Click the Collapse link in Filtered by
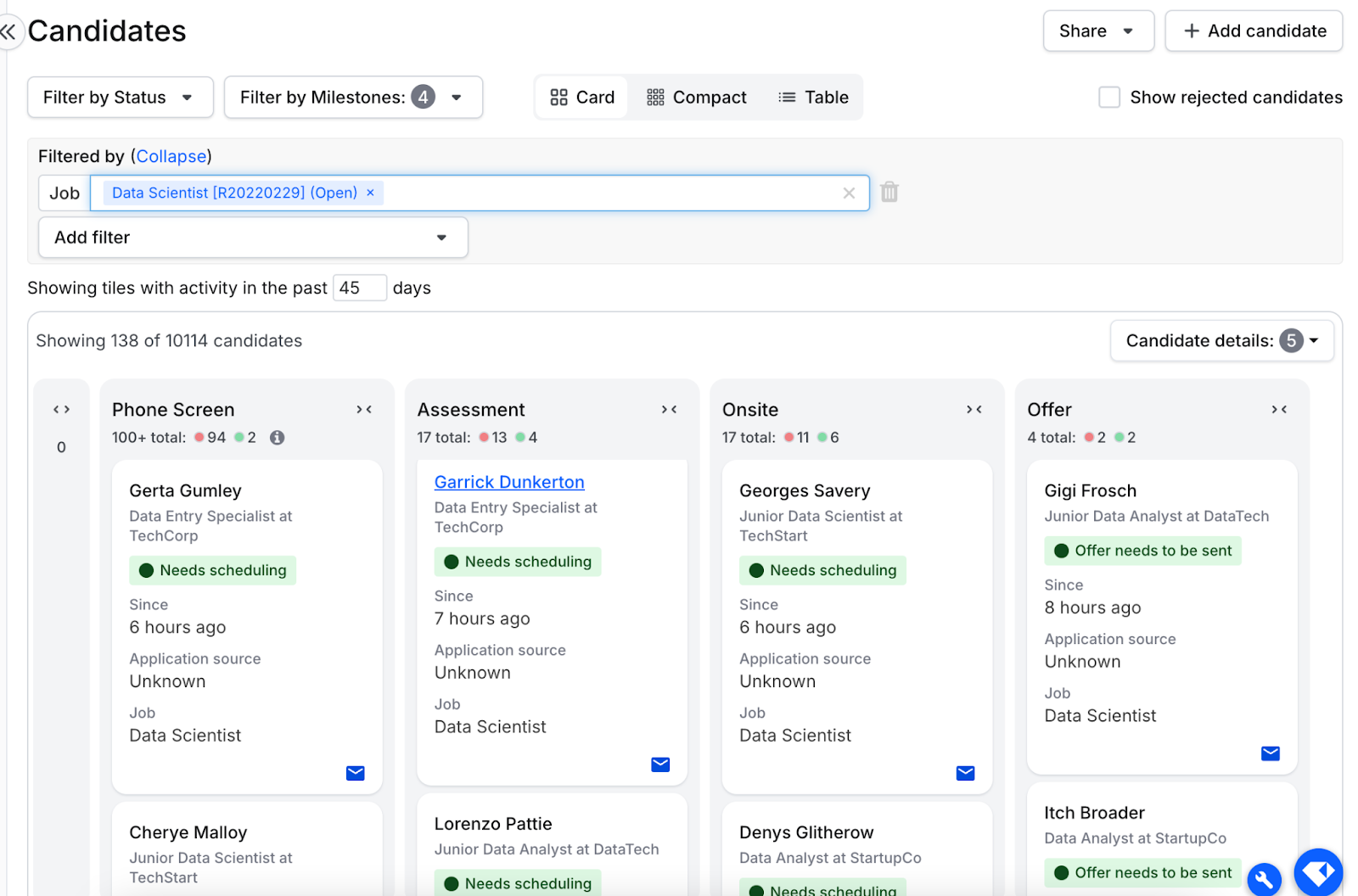The width and height of the screenshot is (1358, 896). (x=171, y=156)
